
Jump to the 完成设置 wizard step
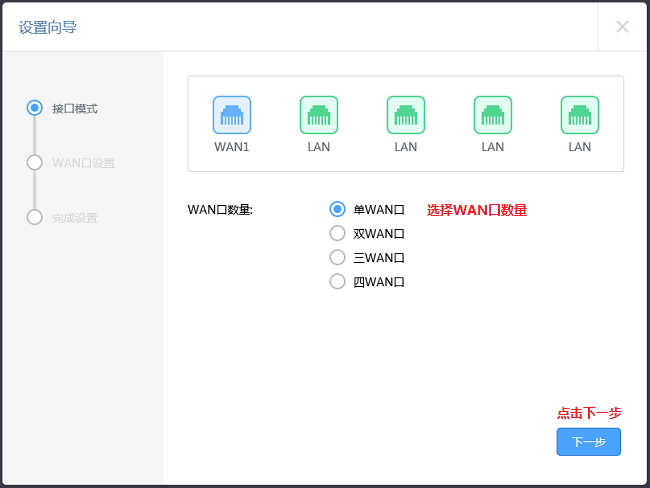pyautogui.click(x=75, y=218)
